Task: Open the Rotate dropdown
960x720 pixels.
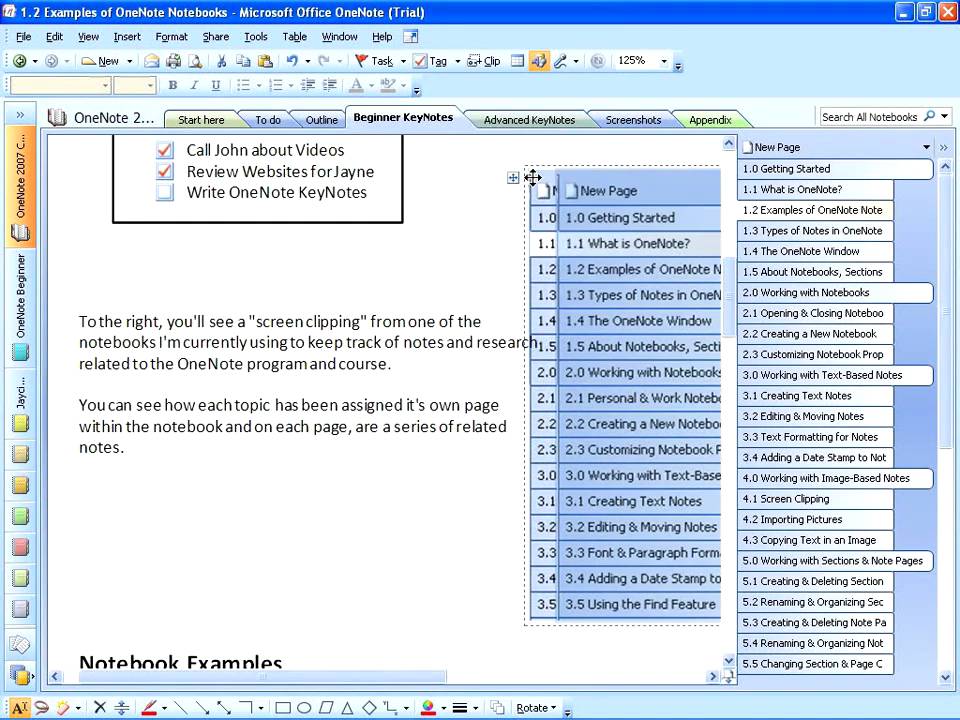Action: (536, 708)
